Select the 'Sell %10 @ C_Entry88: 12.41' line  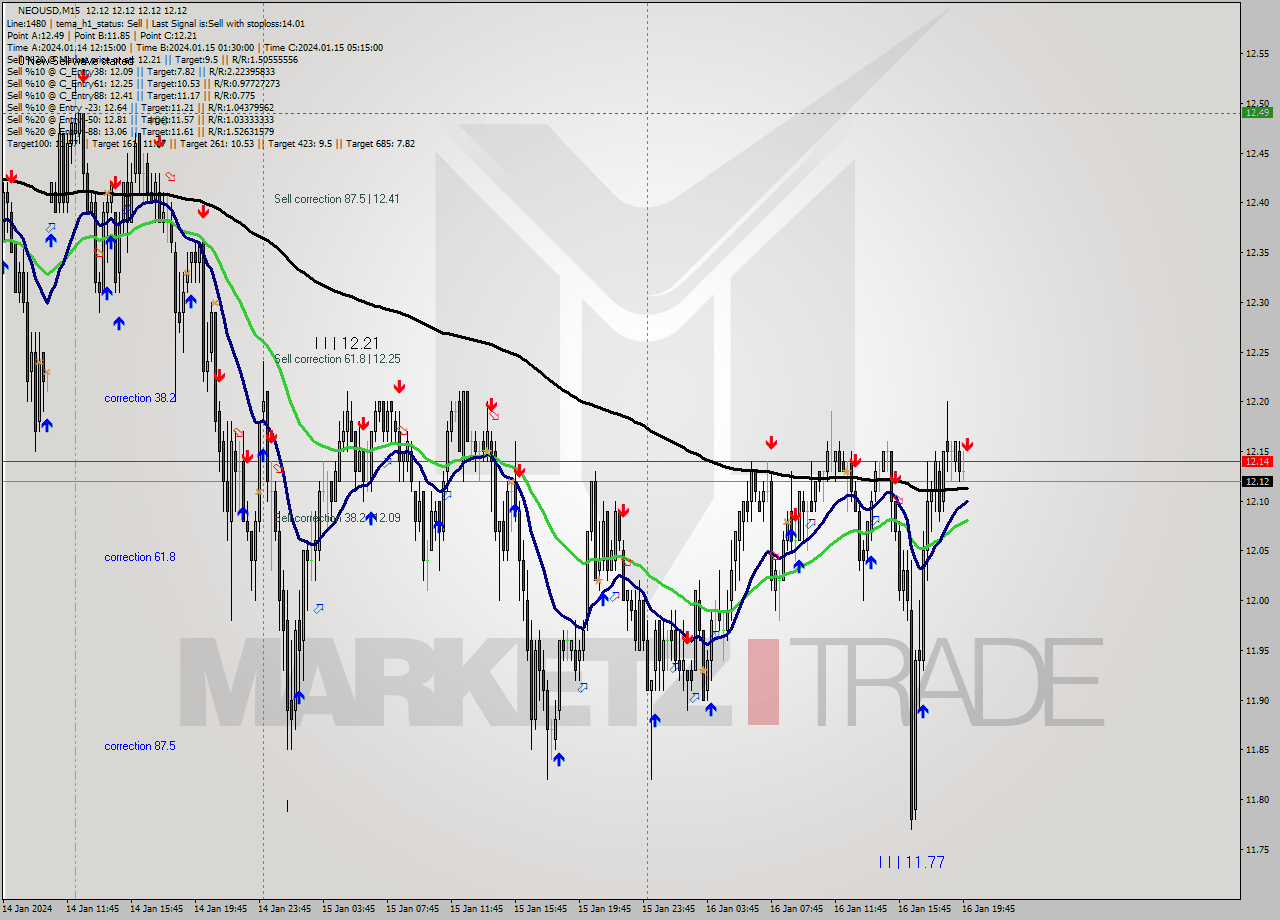point(130,95)
